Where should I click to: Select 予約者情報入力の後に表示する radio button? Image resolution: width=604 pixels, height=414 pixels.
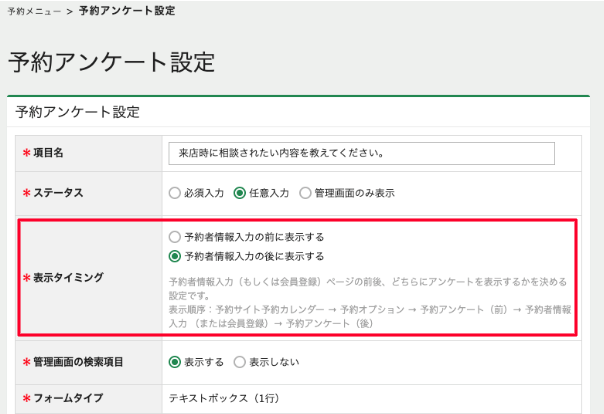tap(175, 257)
